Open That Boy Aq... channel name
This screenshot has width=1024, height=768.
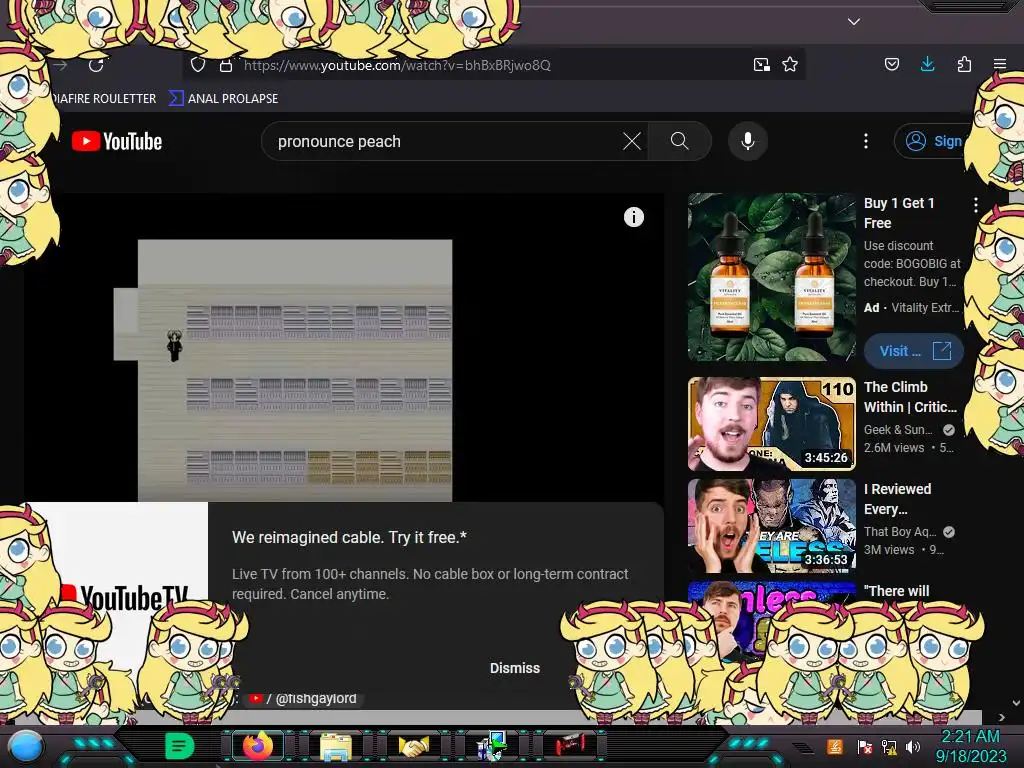pyautogui.click(x=900, y=532)
